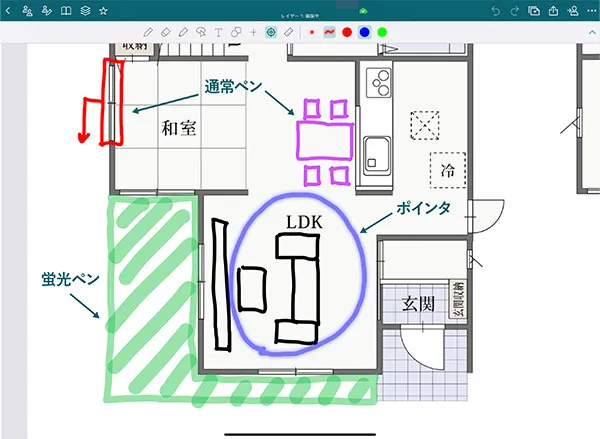Select the pen tool in the toolbar
The height and width of the screenshot is (439, 600).
pyautogui.click(x=148, y=33)
